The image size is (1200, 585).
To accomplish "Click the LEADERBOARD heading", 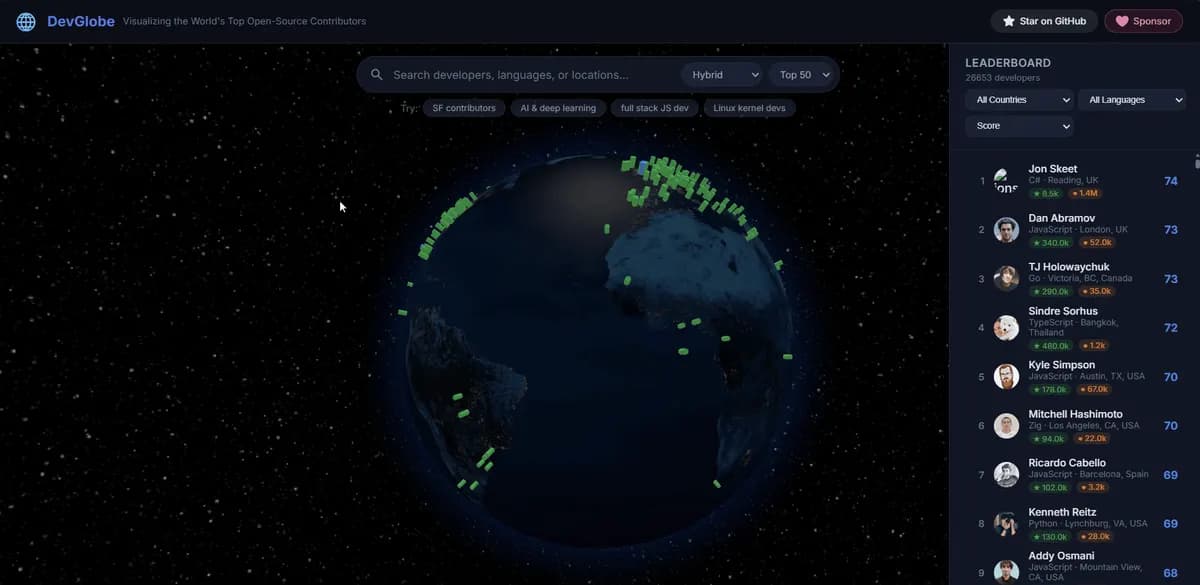I will [x=1008, y=62].
